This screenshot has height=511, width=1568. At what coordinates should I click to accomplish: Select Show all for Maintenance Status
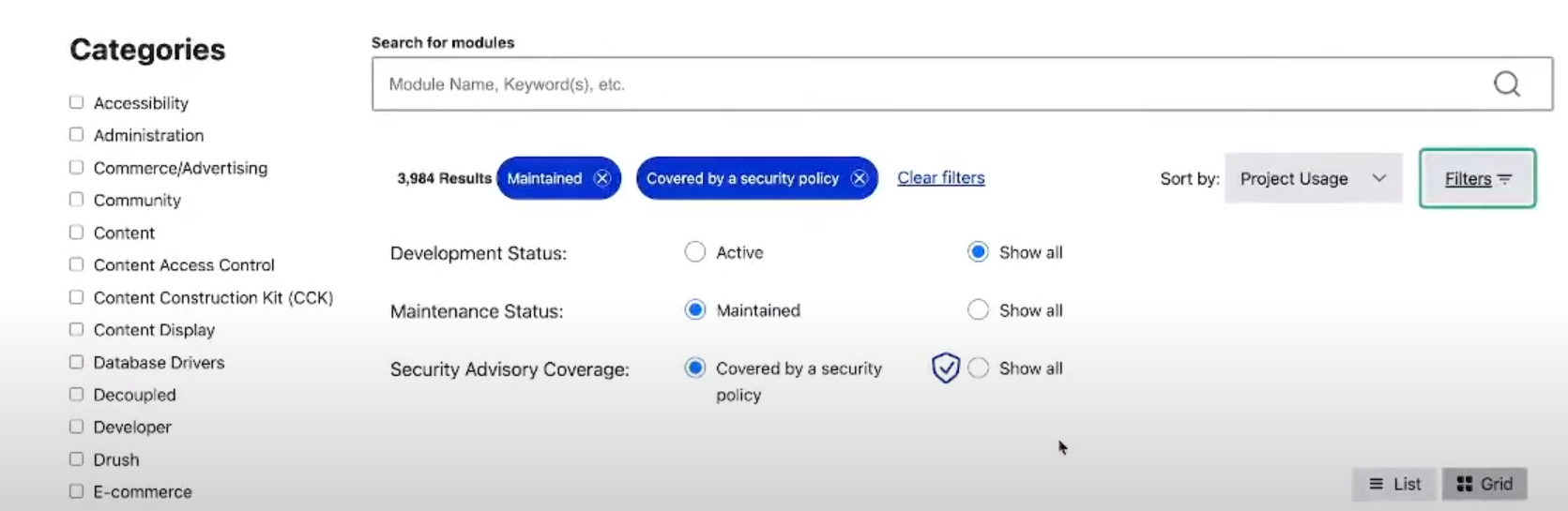click(978, 310)
